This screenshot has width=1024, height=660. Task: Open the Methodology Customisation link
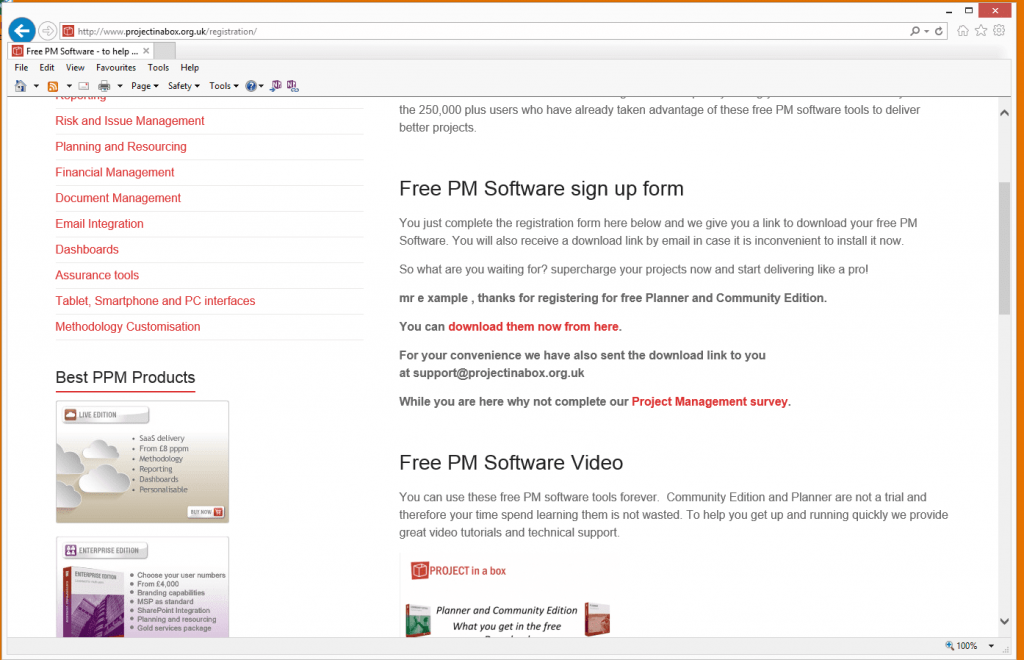[x=127, y=326]
